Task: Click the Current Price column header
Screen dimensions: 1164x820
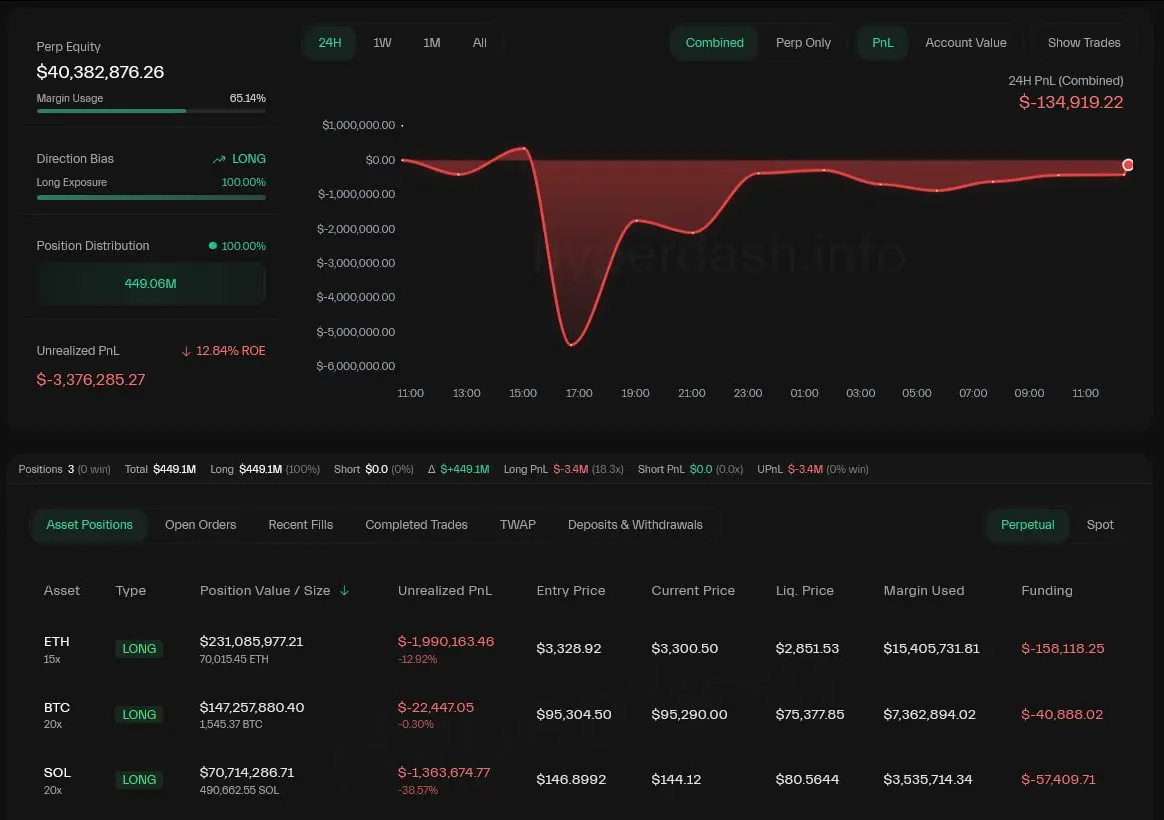Action: tap(693, 591)
